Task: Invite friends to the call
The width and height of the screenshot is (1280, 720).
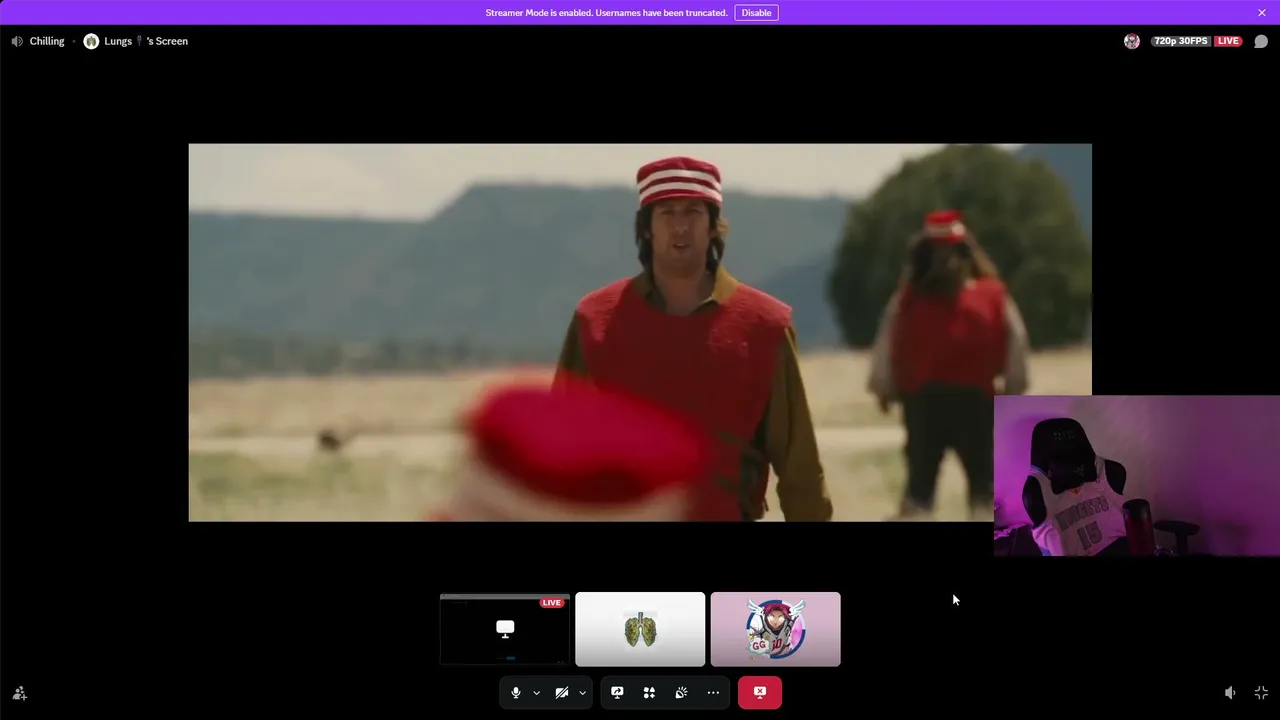Action: tap(19, 693)
